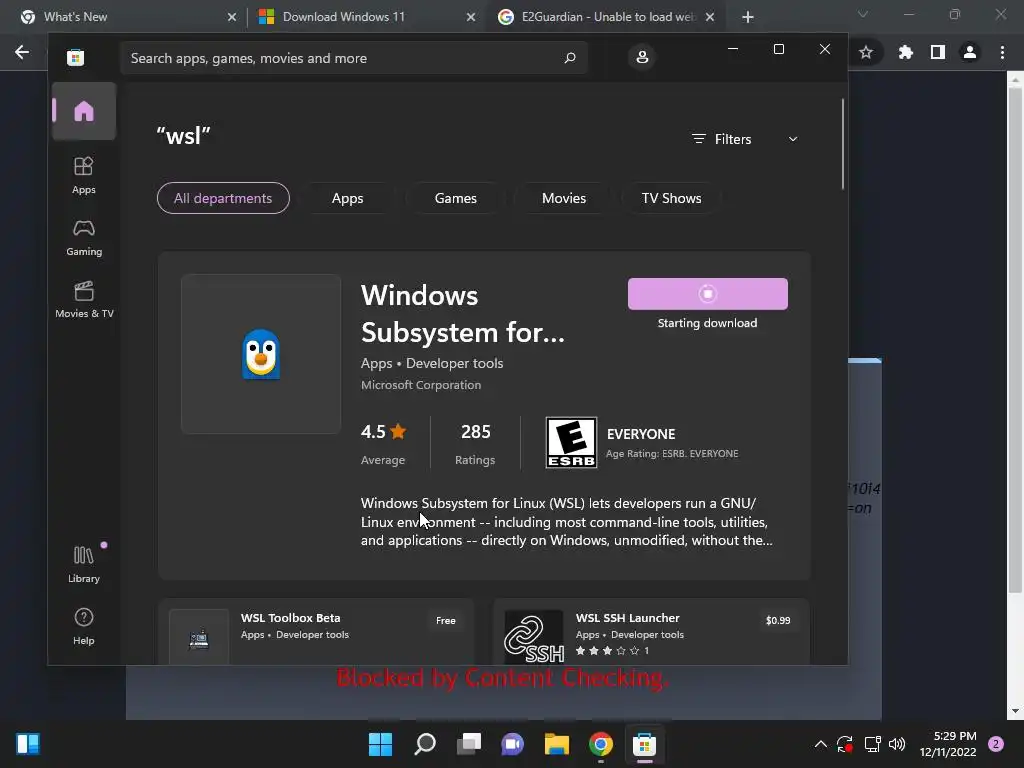Close the Download Windows 11 tab
1024x768 pixels.
pyautogui.click(x=471, y=17)
